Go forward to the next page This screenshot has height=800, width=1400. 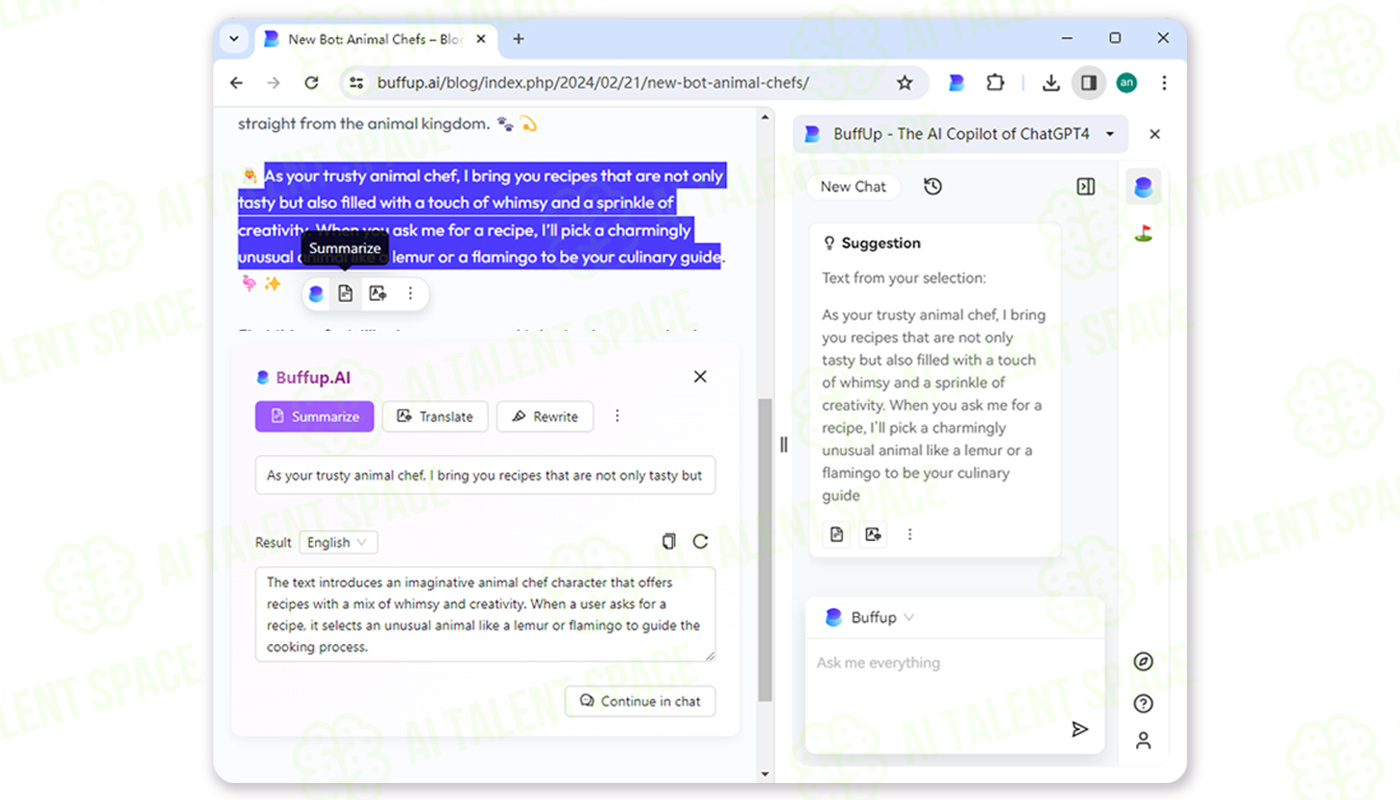273,83
